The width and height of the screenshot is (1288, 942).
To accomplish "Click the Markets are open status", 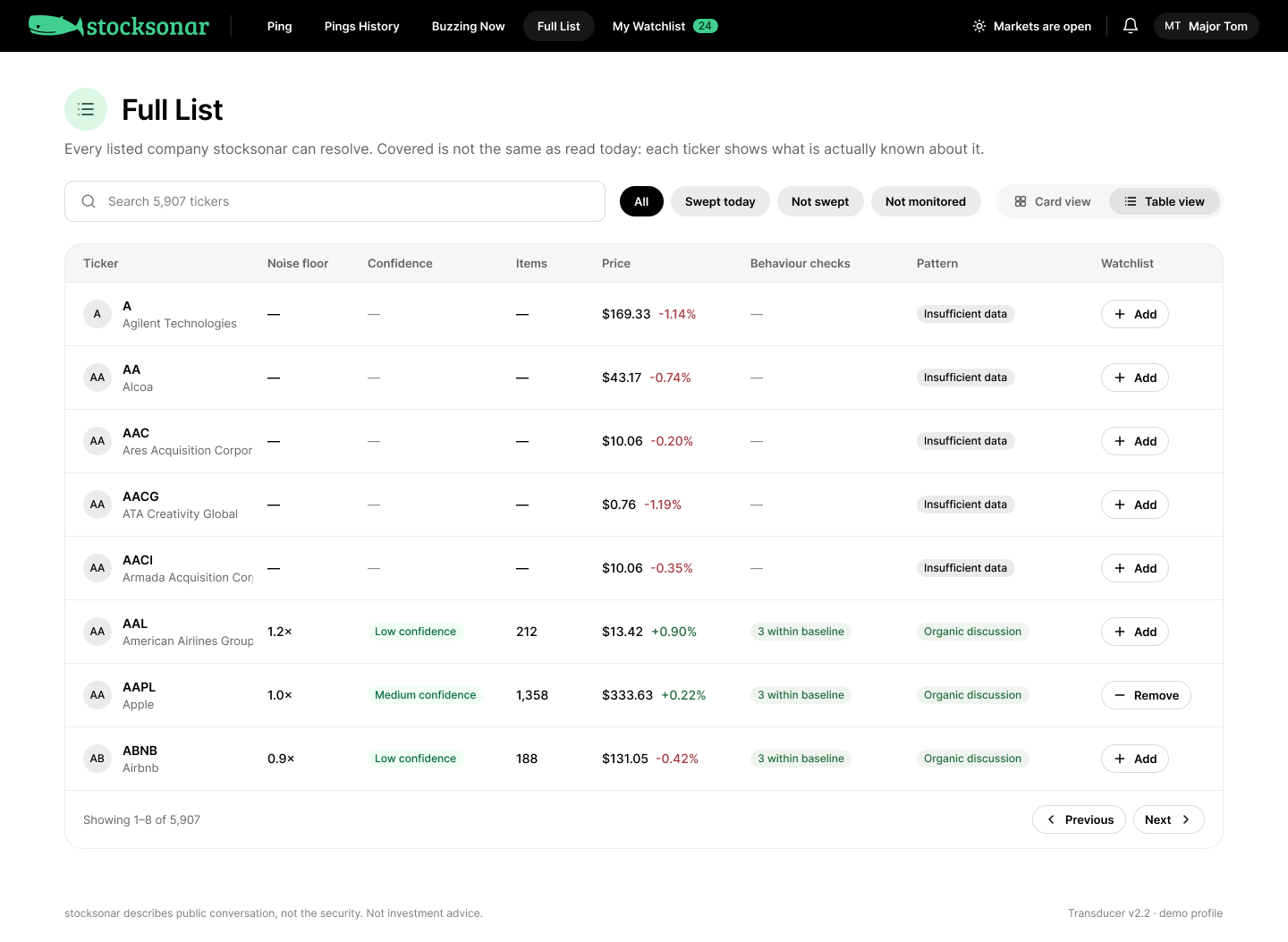I will (x=1032, y=26).
